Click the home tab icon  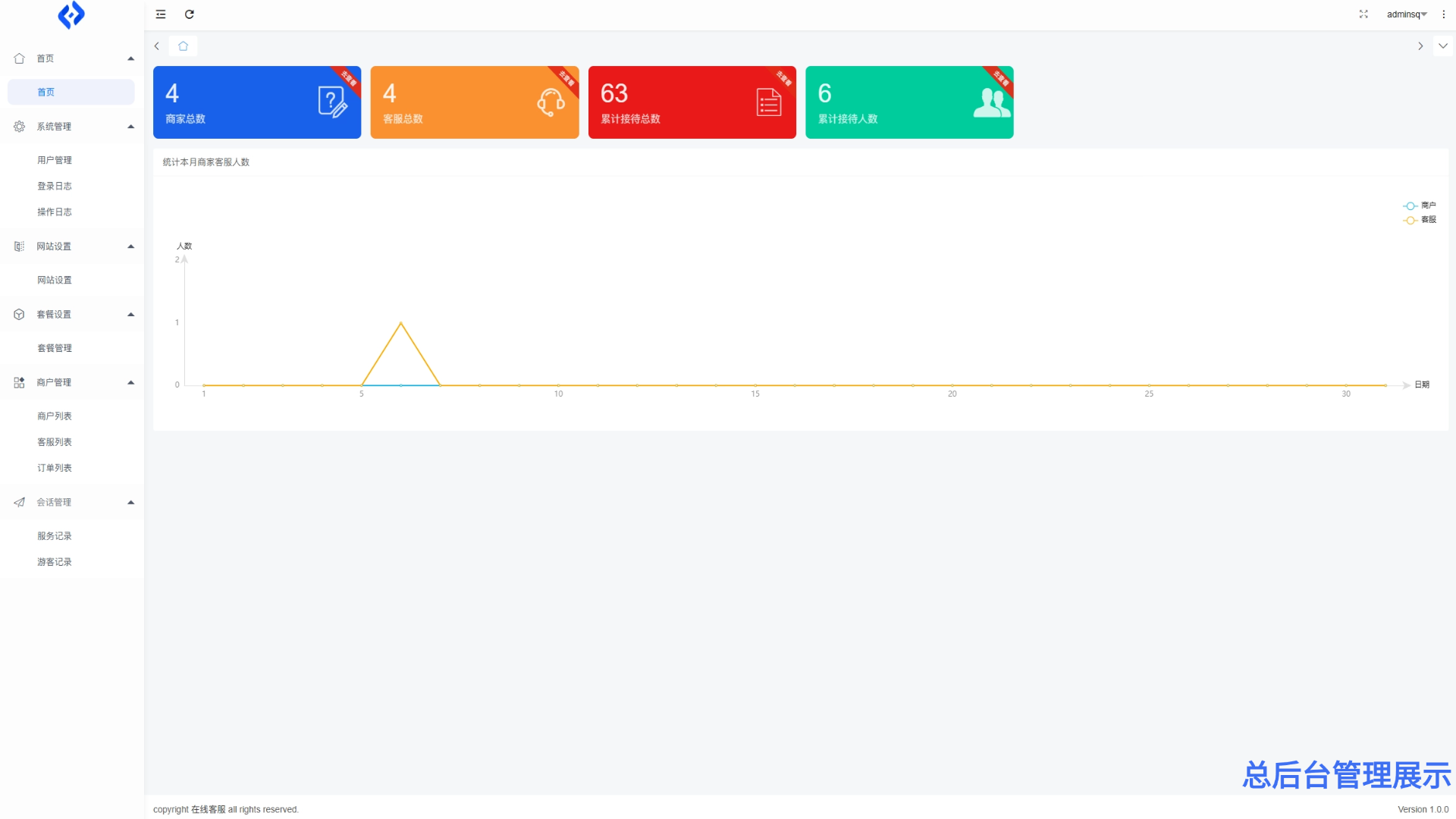[x=183, y=46]
